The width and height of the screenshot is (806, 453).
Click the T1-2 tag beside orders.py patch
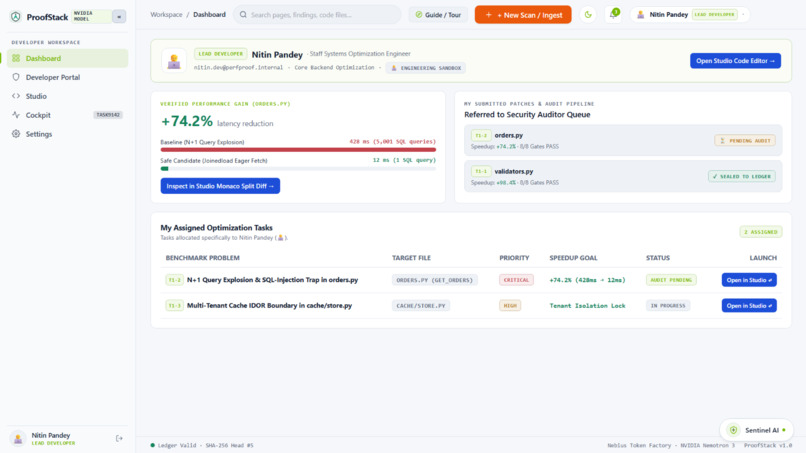point(481,136)
